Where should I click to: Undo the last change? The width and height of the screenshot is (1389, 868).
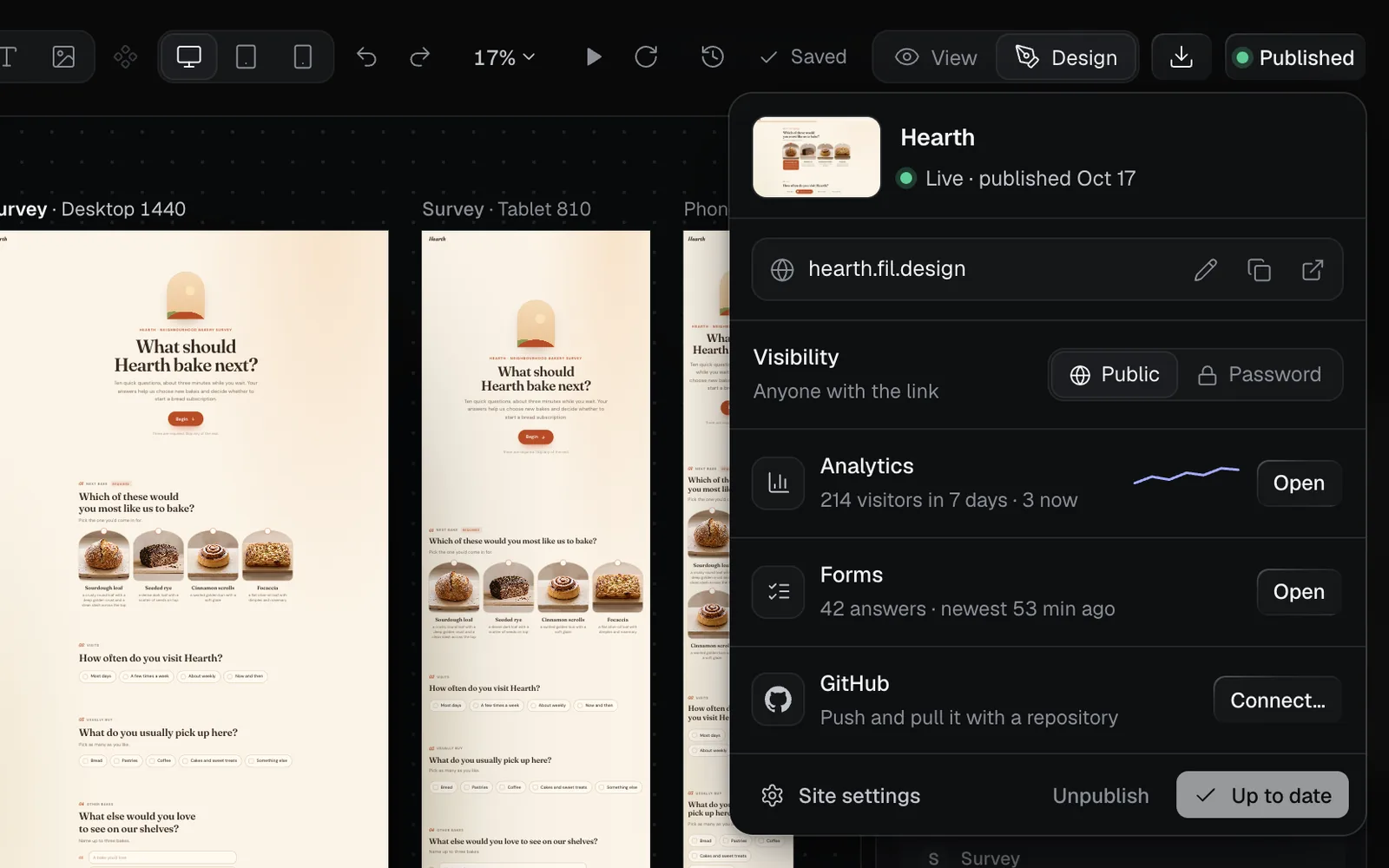point(366,57)
